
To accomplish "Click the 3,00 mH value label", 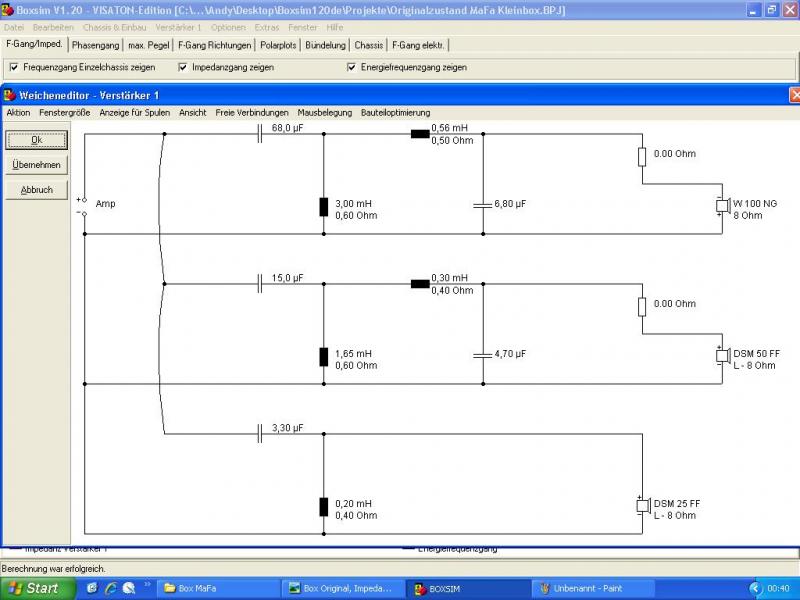I will [x=354, y=204].
